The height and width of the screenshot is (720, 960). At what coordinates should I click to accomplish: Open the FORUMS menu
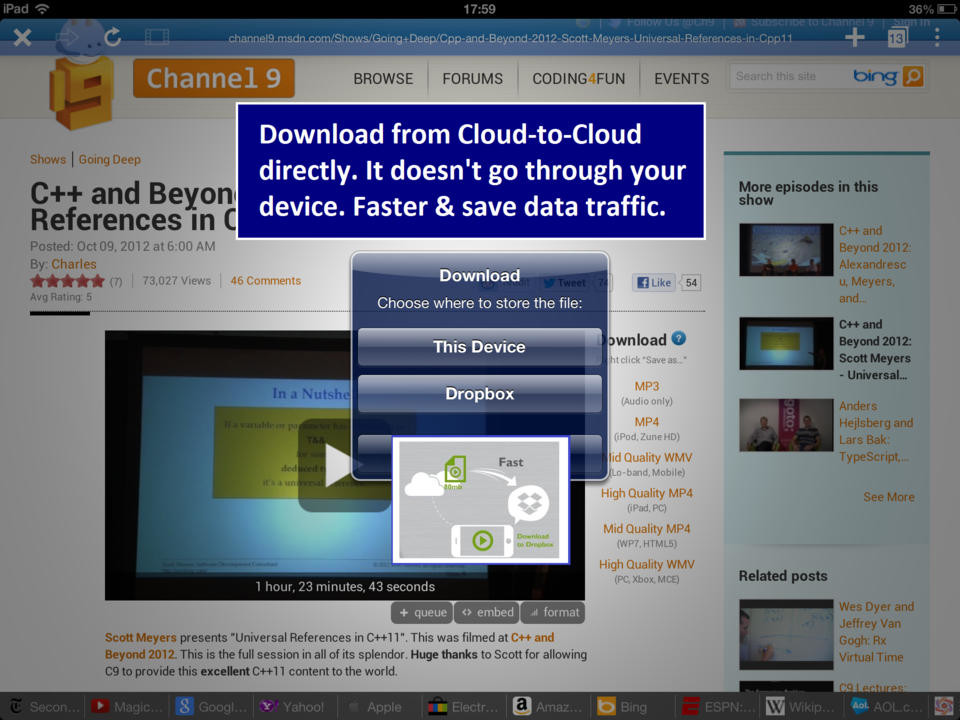point(473,79)
